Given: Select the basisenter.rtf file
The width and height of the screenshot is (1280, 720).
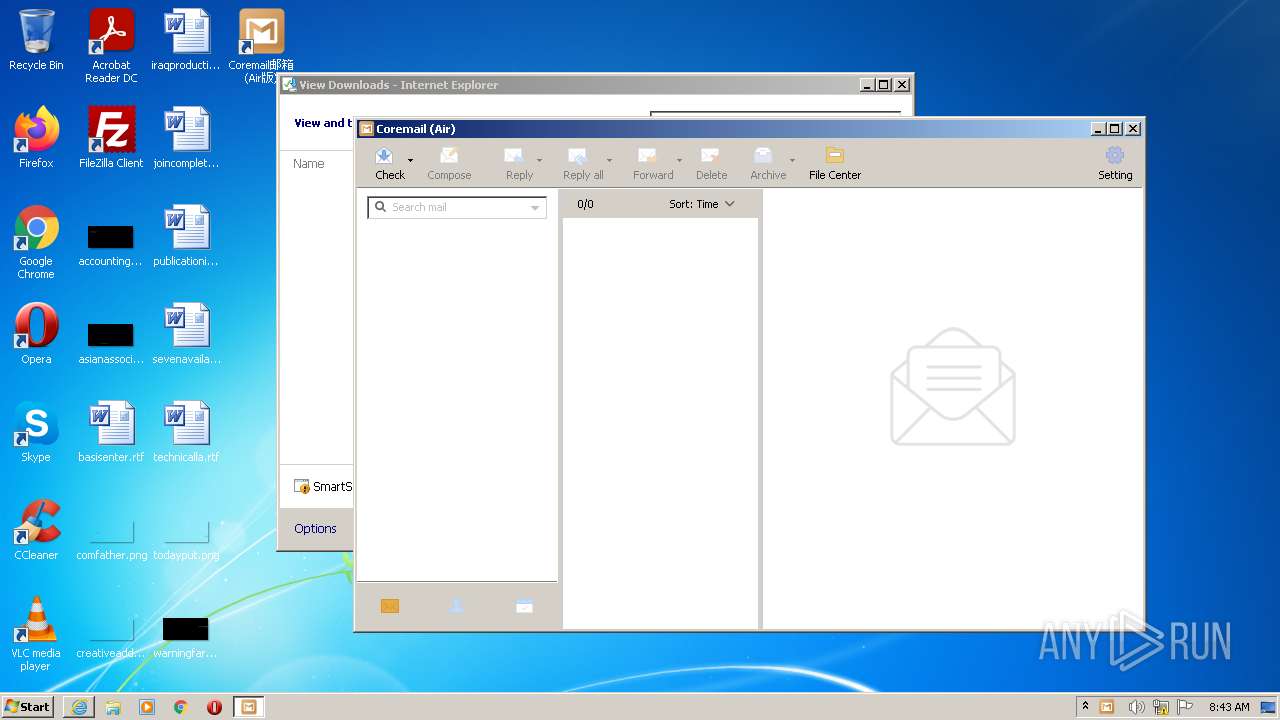Looking at the screenshot, I should [111, 433].
